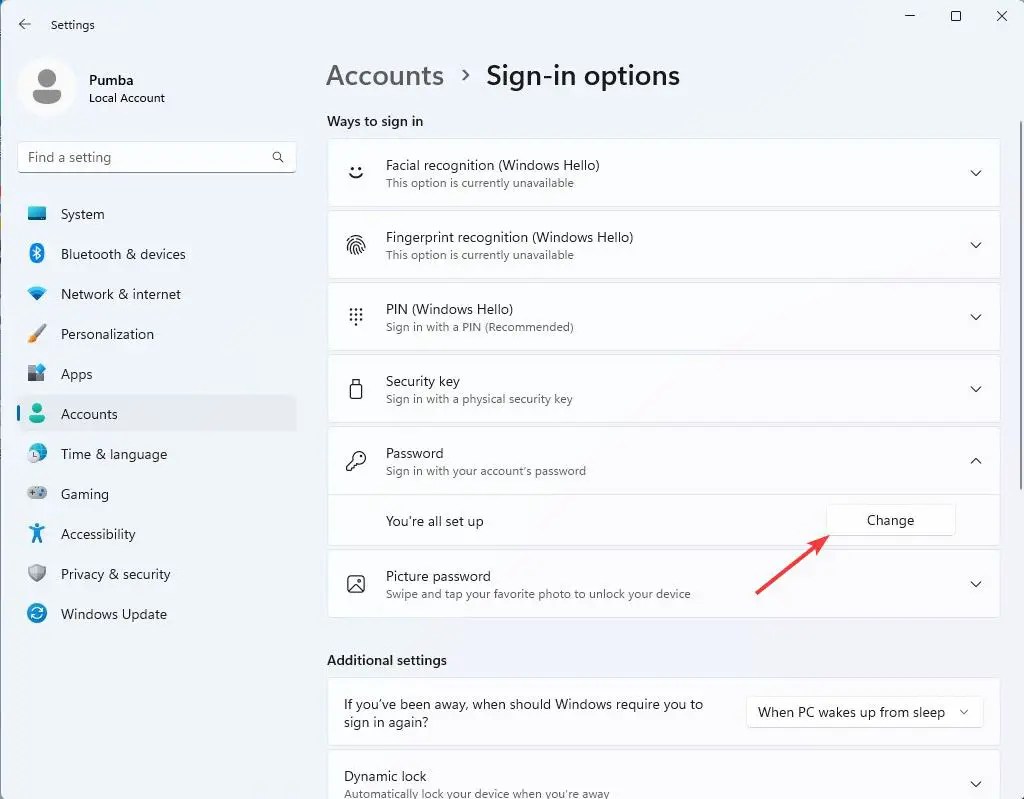Click the Bluetooth & devices icon
Viewport: 1024px width, 799px height.
pyautogui.click(x=37, y=254)
